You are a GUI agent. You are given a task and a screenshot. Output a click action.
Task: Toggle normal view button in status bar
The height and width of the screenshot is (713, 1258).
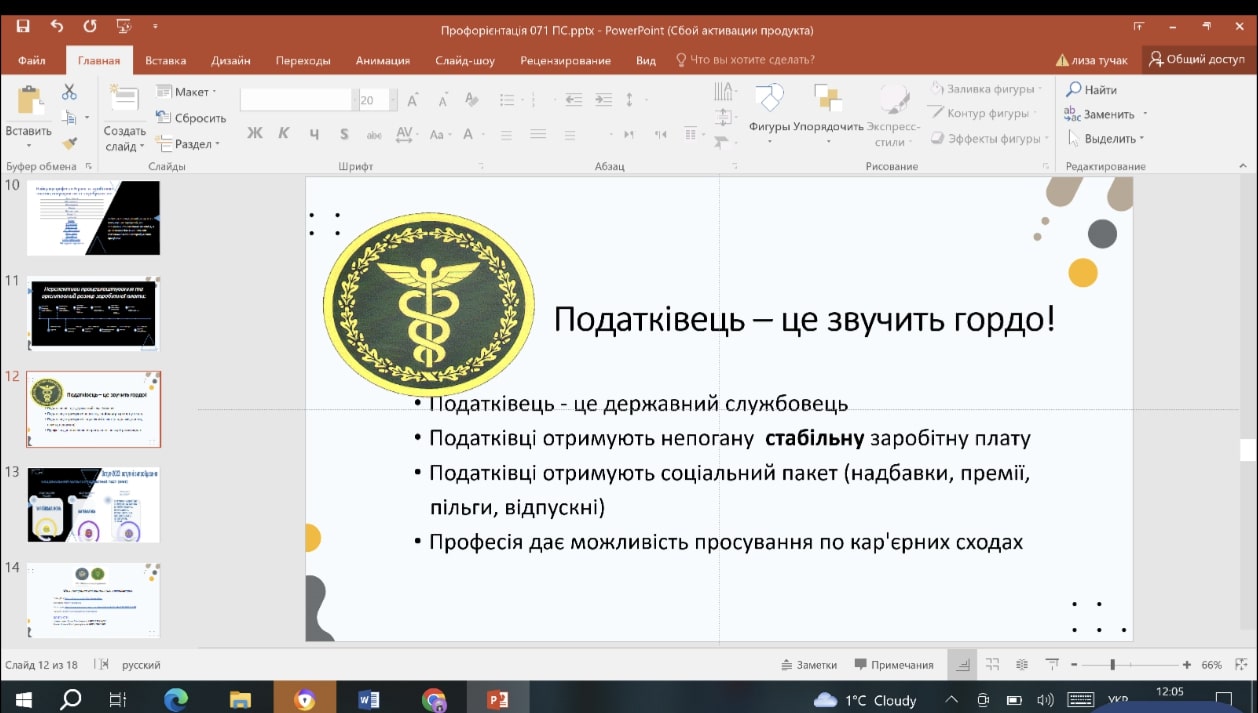(962, 664)
